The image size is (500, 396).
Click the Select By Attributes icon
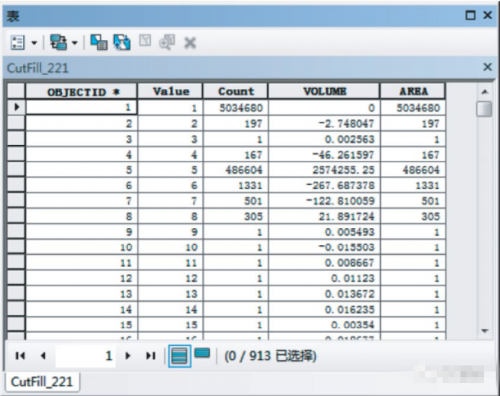click(x=99, y=42)
